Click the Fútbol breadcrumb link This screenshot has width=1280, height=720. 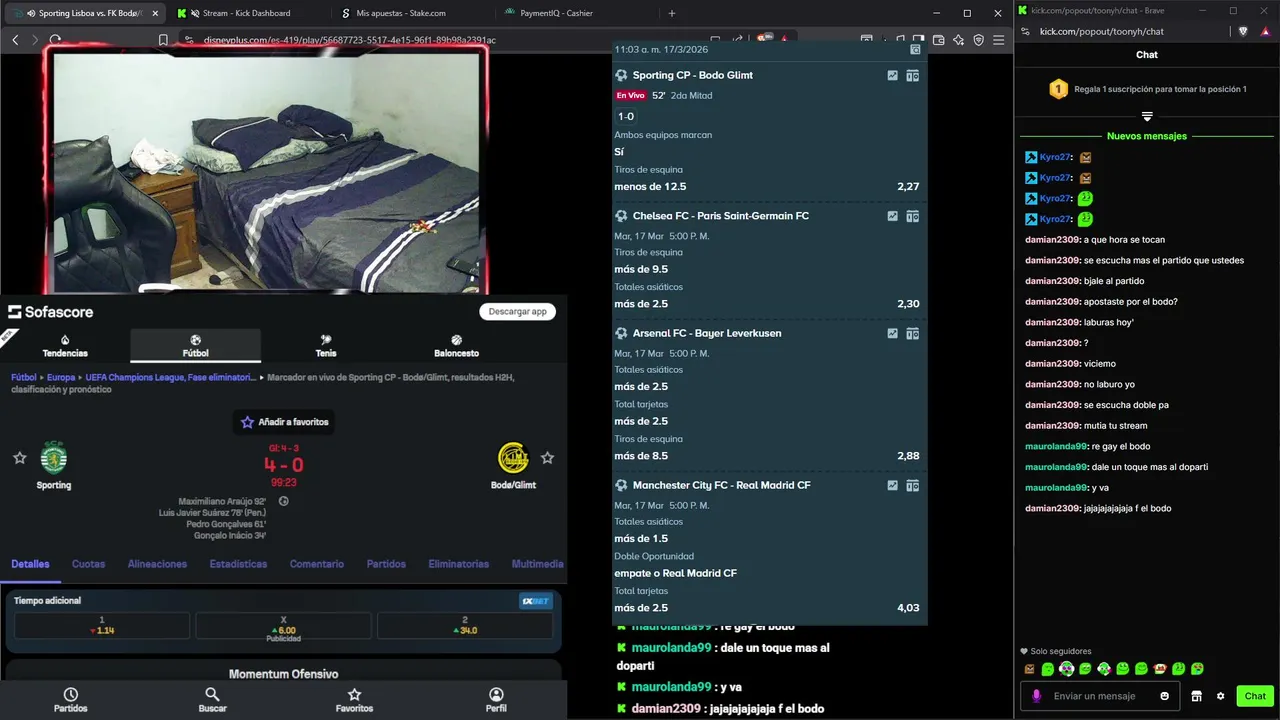coord(24,378)
